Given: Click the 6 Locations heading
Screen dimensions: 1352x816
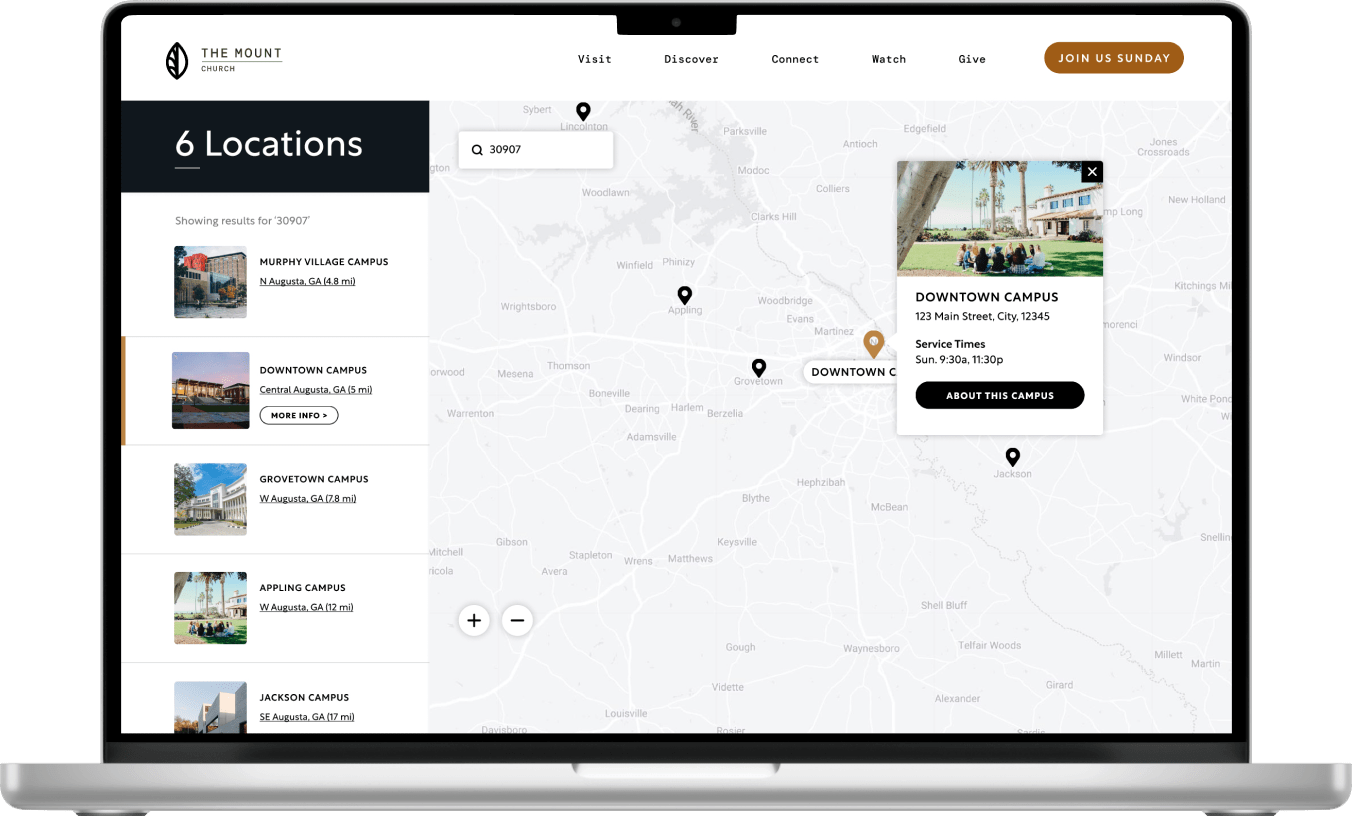Looking at the screenshot, I should (x=269, y=144).
